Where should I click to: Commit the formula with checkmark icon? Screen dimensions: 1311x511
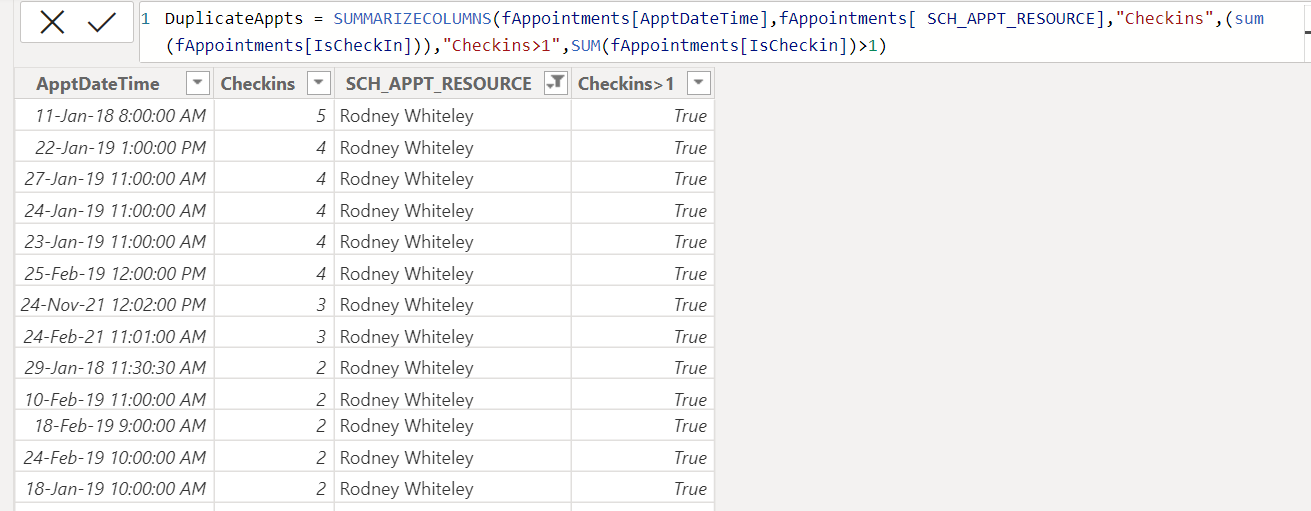tap(102, 22)
